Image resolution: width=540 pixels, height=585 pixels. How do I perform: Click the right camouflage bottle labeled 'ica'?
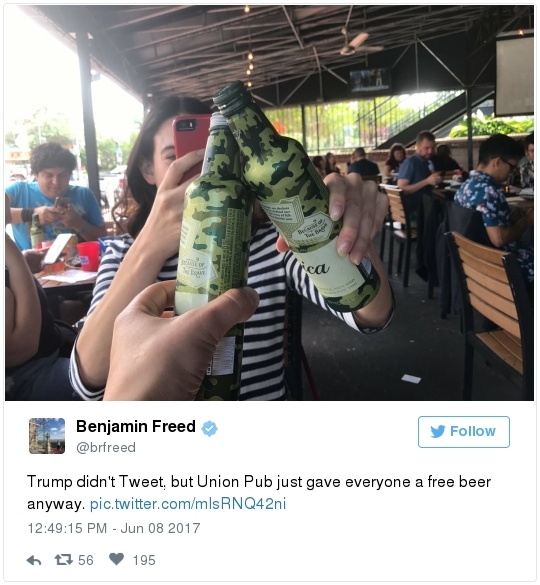click(x=296, y=198)
